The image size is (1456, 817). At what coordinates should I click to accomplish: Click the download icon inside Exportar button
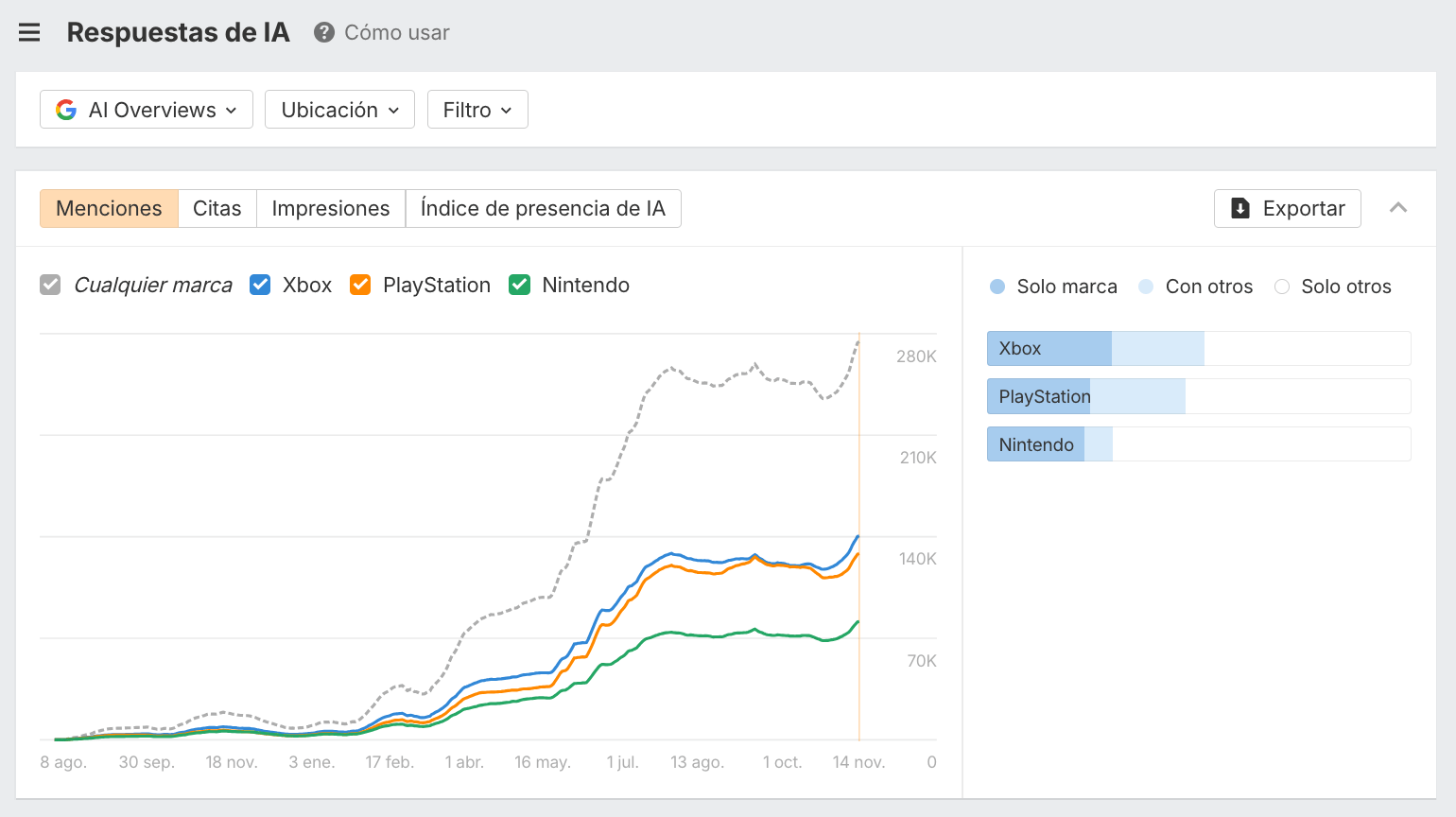(x=1241, y=208)
